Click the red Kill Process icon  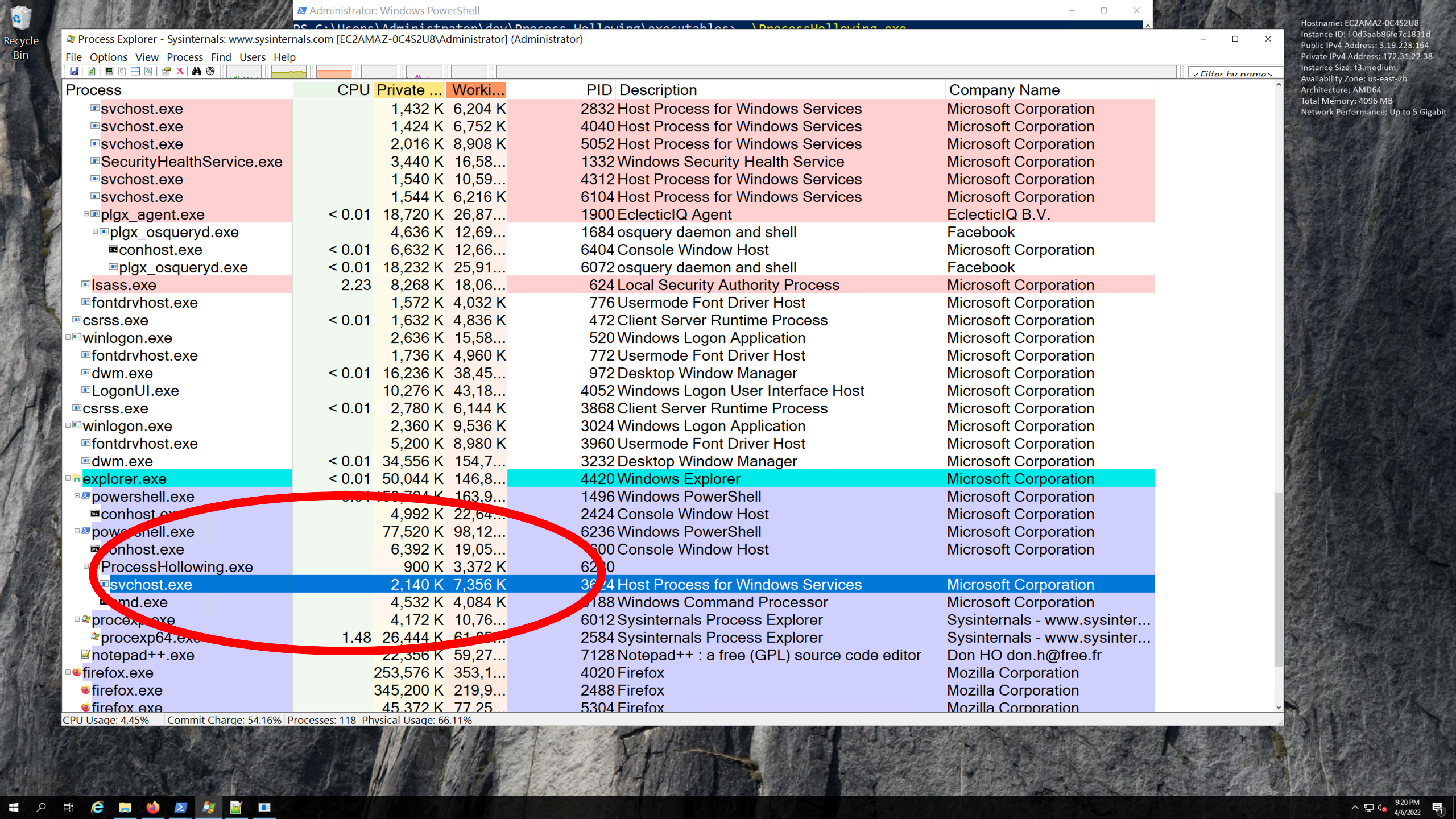coord(180,72)
